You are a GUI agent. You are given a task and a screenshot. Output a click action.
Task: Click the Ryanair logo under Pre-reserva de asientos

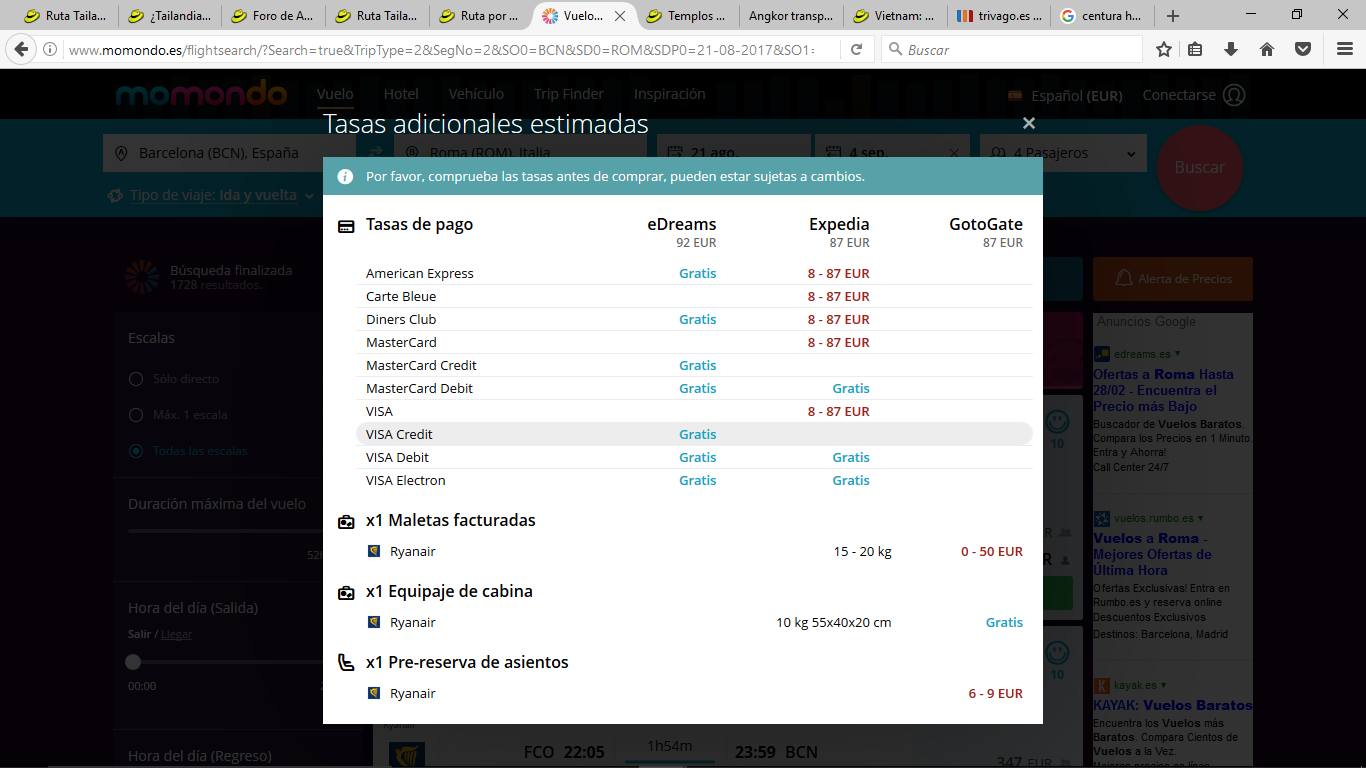coord(374,693)
